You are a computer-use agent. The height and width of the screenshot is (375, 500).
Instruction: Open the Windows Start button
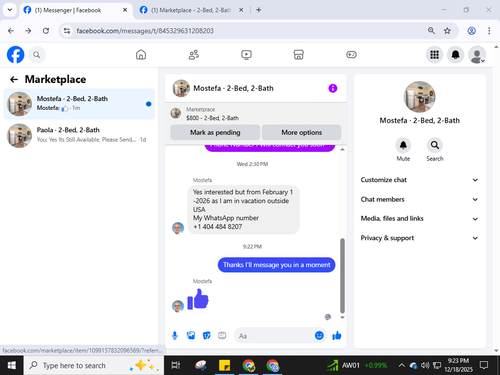click(11, 365)
